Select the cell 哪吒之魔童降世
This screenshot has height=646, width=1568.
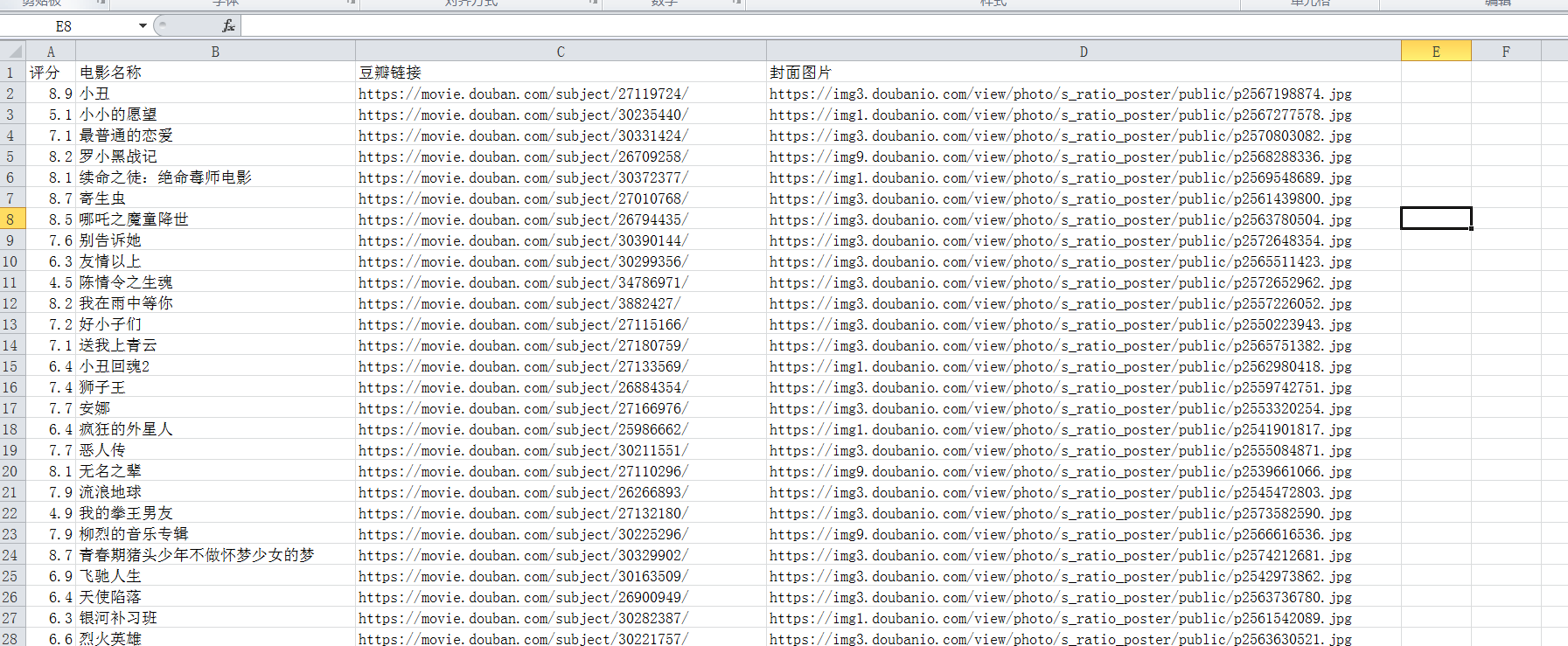point(215,219)
